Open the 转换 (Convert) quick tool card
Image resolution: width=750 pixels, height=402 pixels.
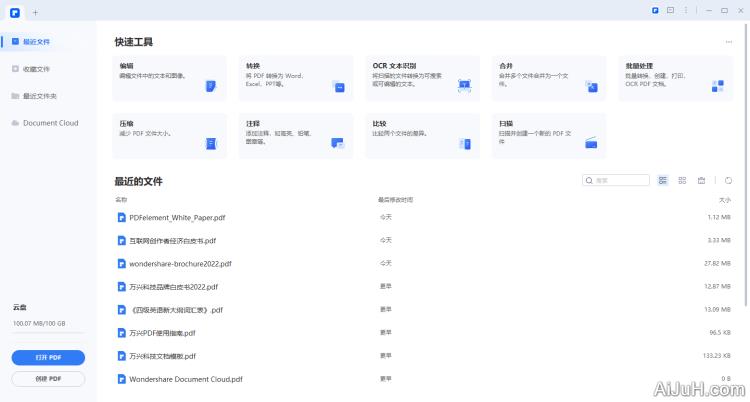(x=296, y=78)
